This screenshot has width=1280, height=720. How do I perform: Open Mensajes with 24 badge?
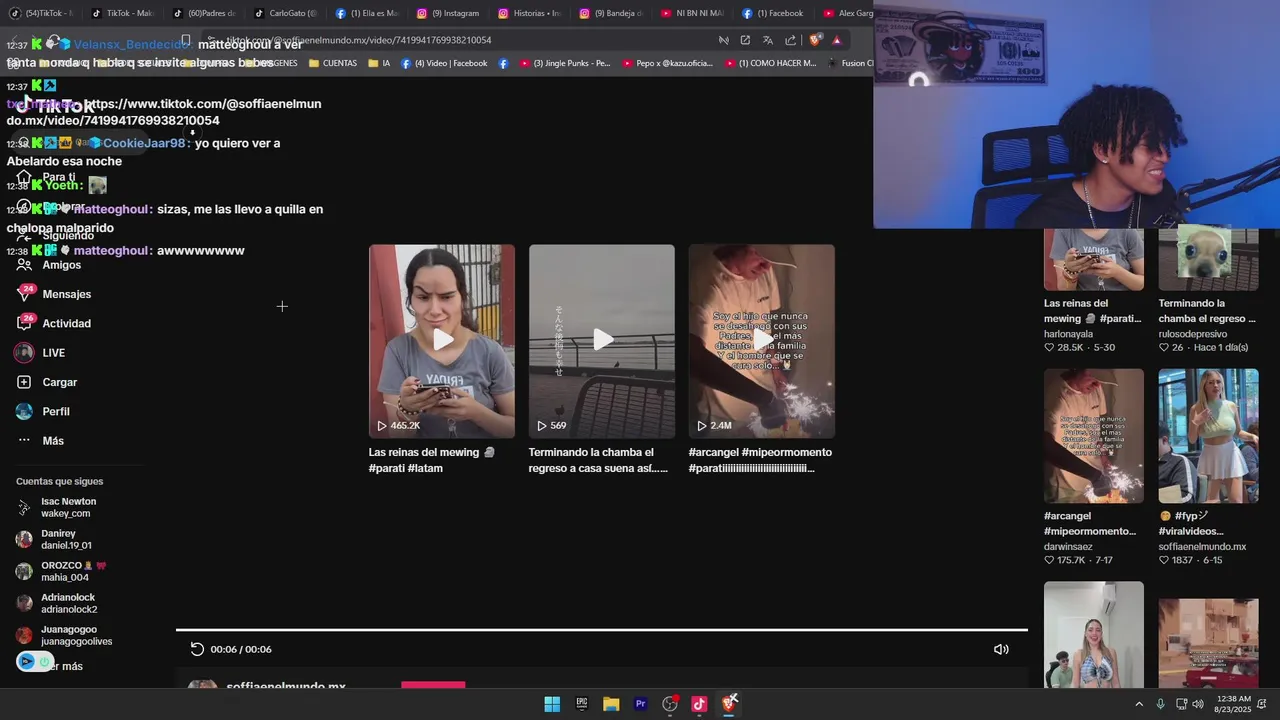[x=53, y=294]
